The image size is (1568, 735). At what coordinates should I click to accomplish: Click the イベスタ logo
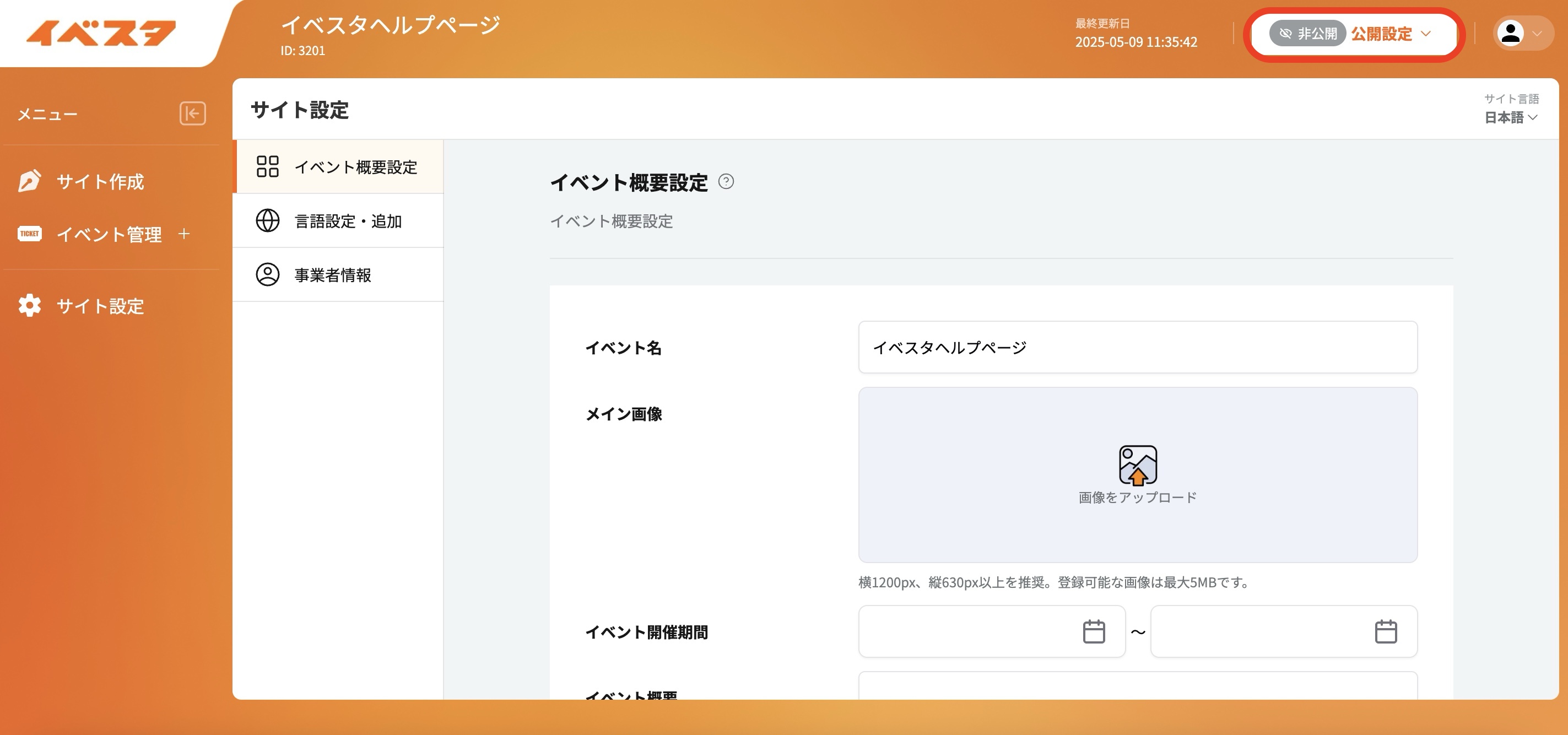tap(101, 33)
